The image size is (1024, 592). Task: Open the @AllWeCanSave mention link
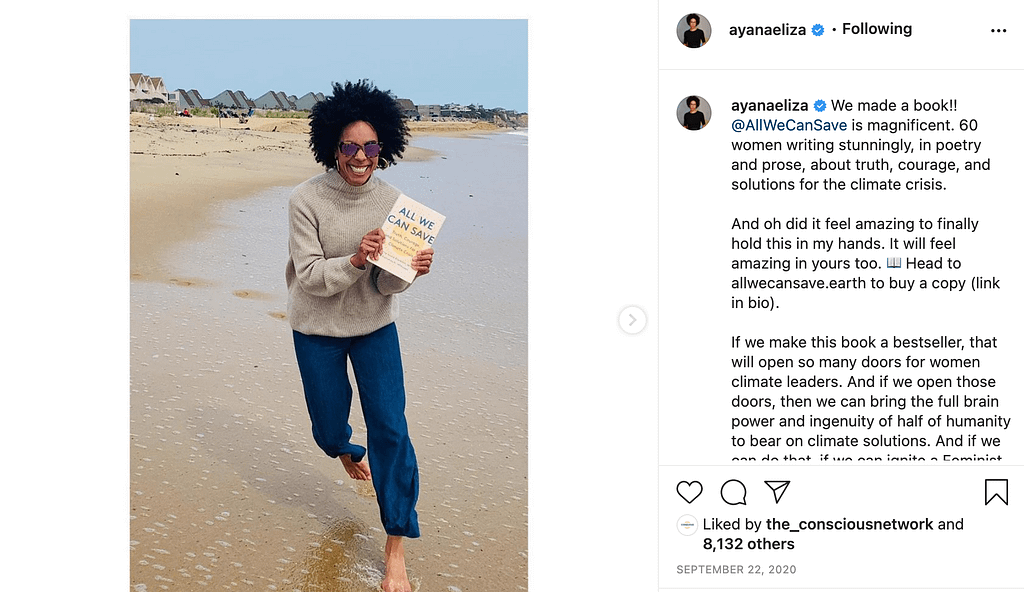pyautogui.click(x=789, y=125)
